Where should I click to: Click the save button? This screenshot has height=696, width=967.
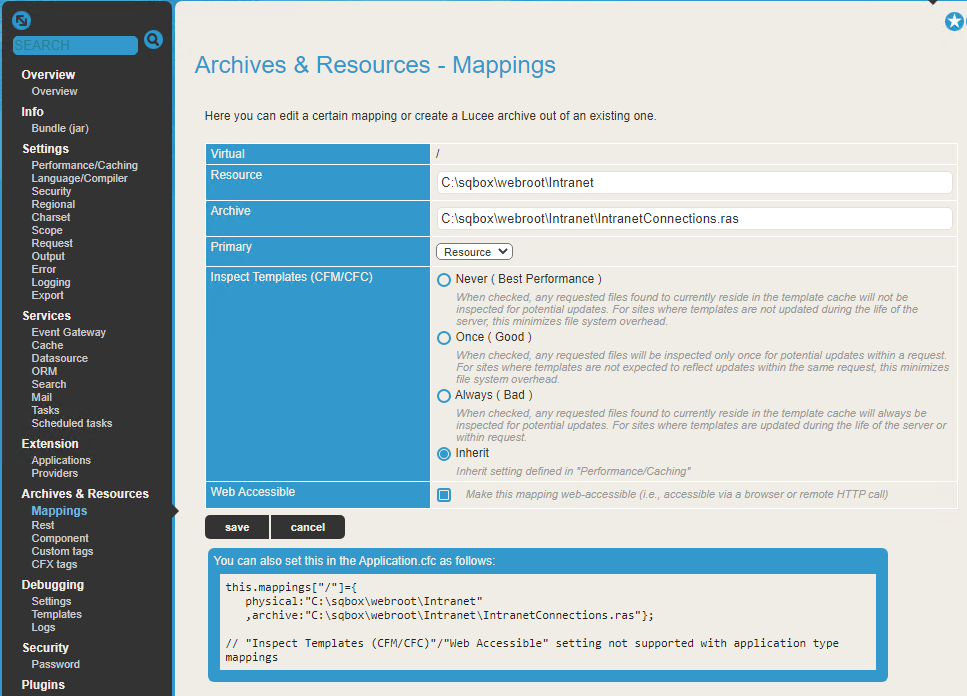237,527
